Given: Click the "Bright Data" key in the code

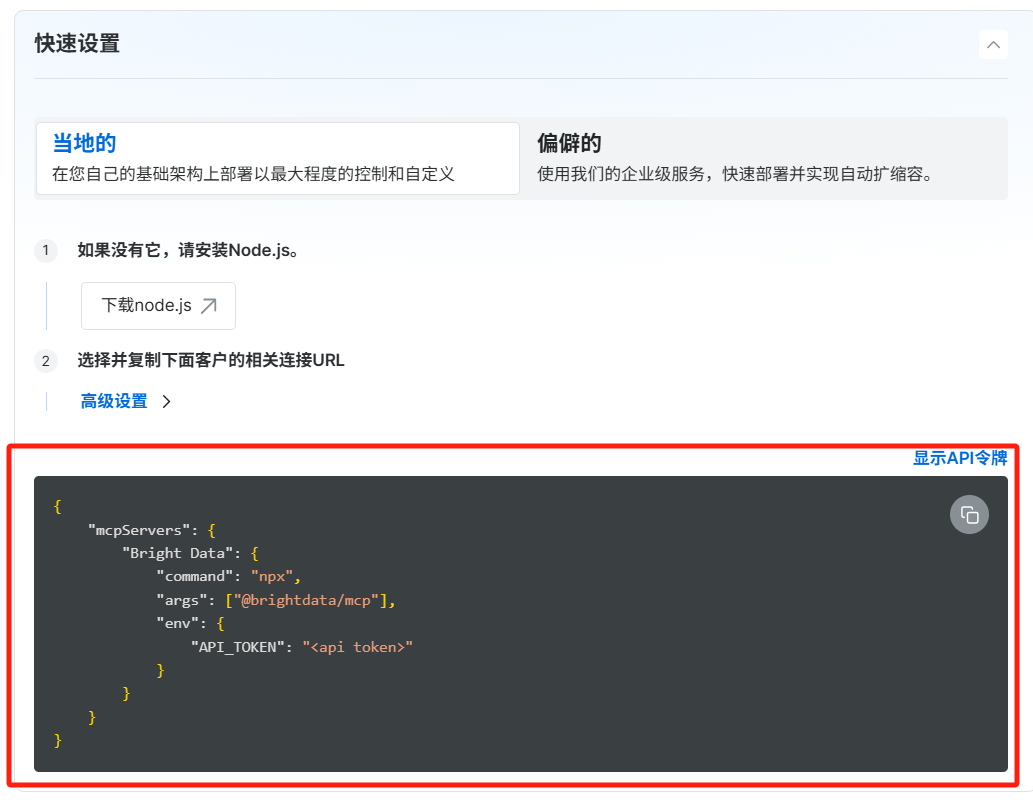Looking at the screenshot, I should click(x=178, y=554).
